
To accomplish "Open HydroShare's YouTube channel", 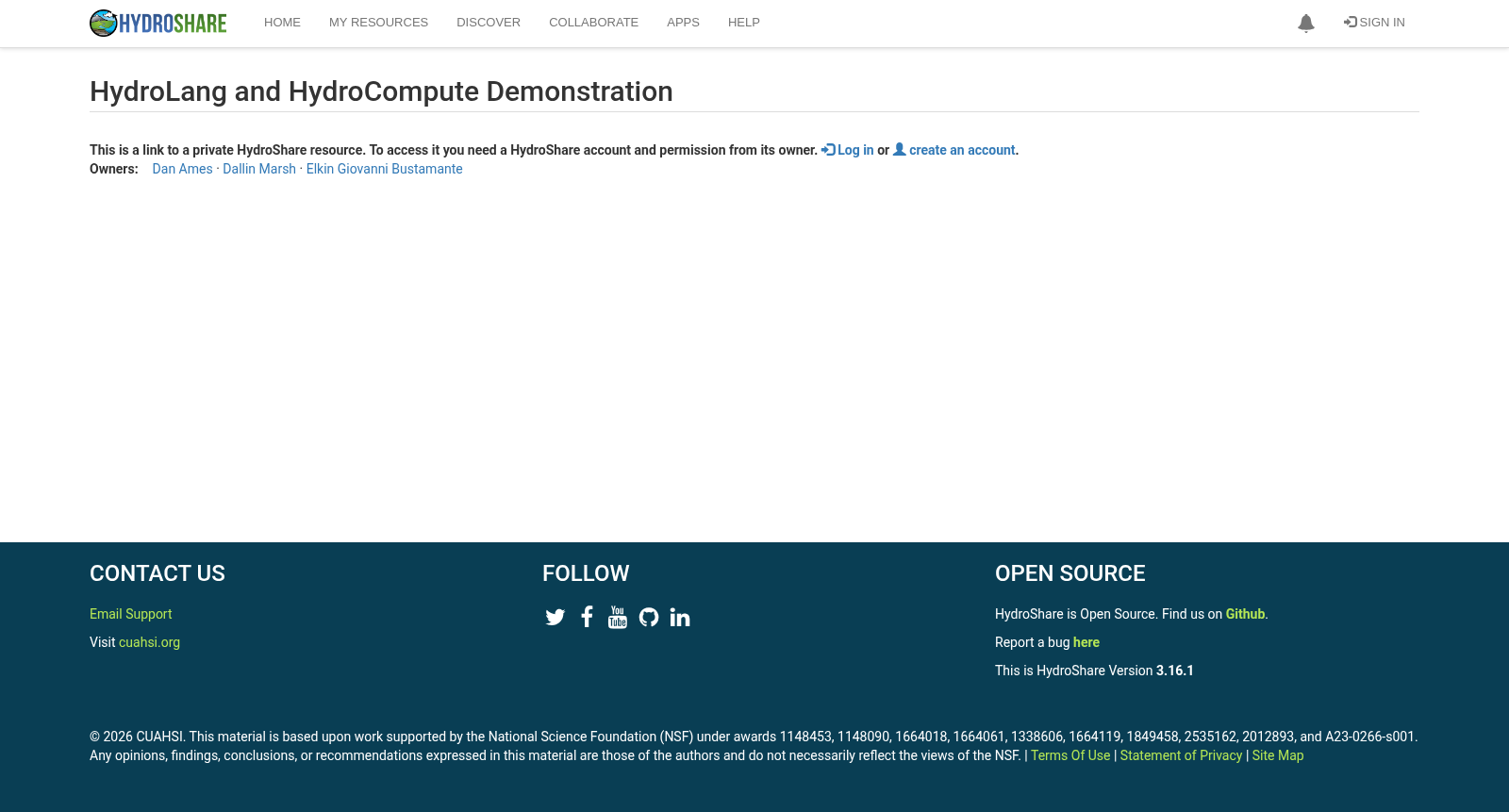I will point(618,617).
